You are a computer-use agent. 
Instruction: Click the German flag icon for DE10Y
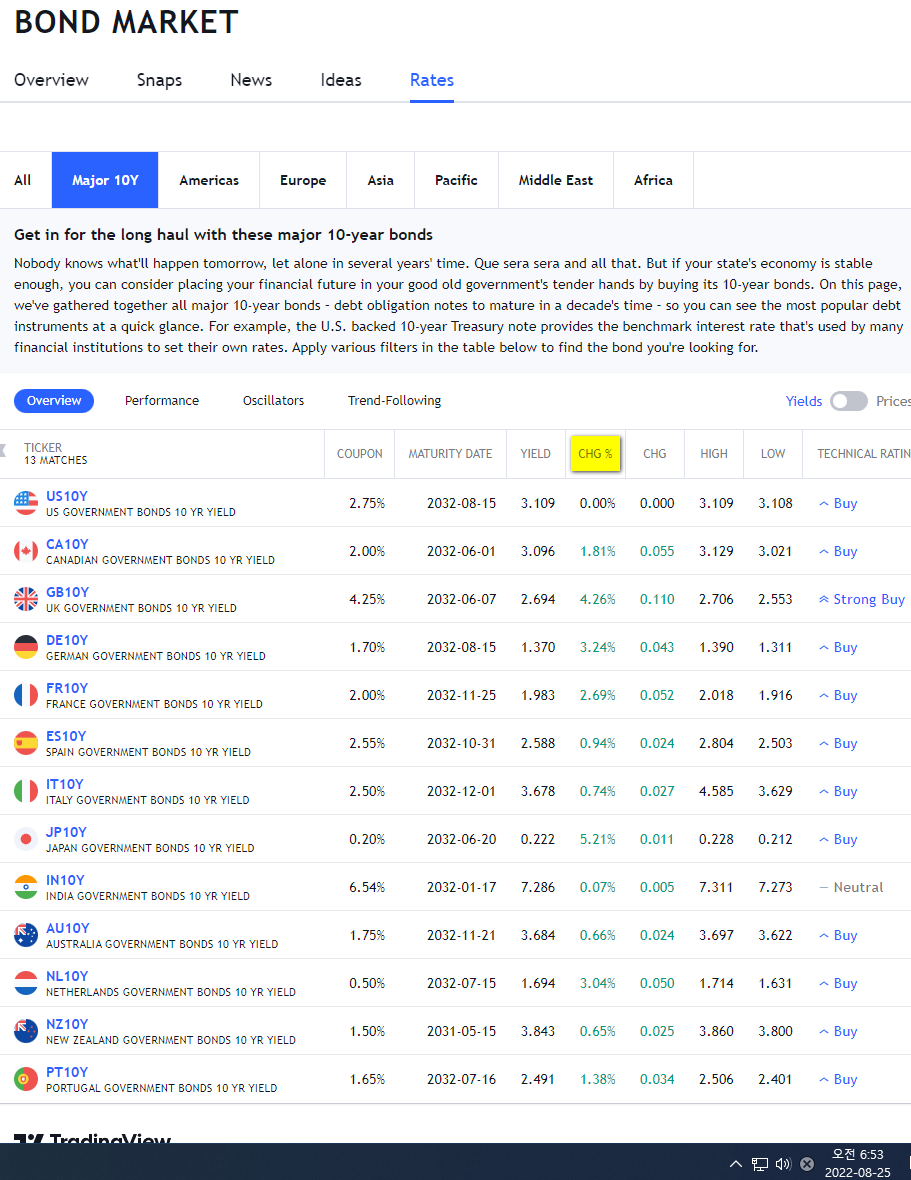coord(26,647)
